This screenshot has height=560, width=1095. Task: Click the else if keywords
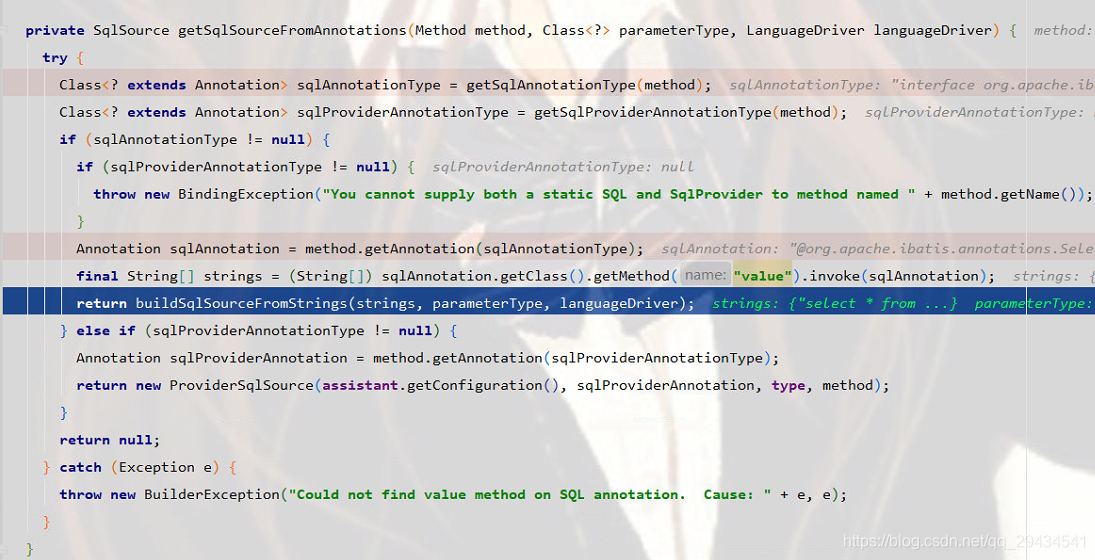[105, 330]
